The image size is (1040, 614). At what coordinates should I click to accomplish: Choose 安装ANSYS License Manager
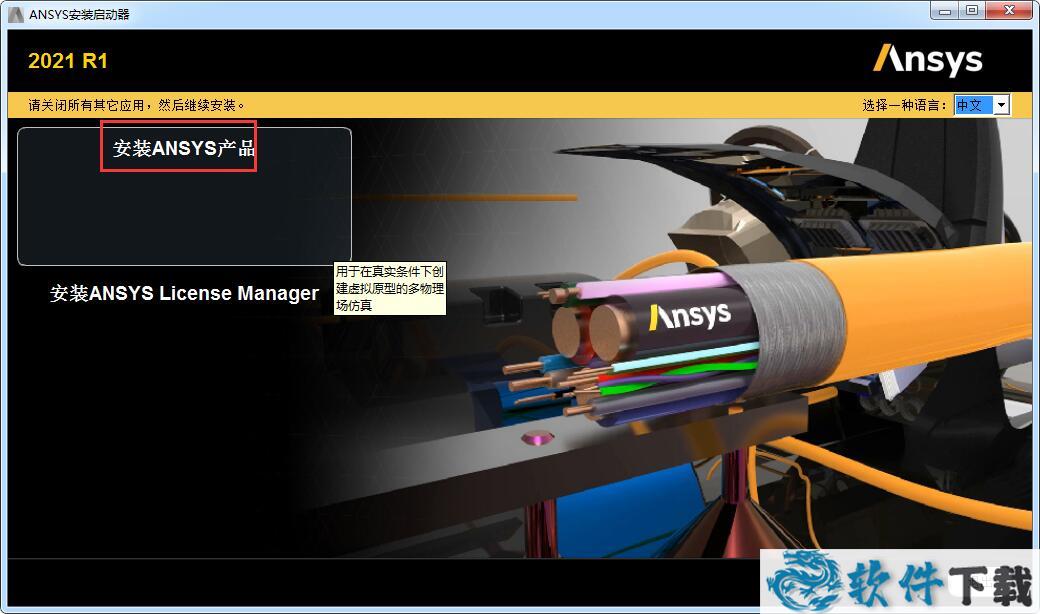[184, 293]
